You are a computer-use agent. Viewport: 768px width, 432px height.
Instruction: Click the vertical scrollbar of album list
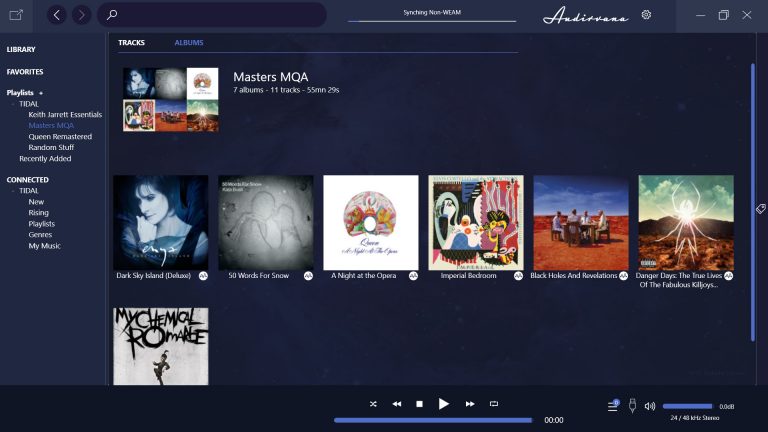[753, 202]
